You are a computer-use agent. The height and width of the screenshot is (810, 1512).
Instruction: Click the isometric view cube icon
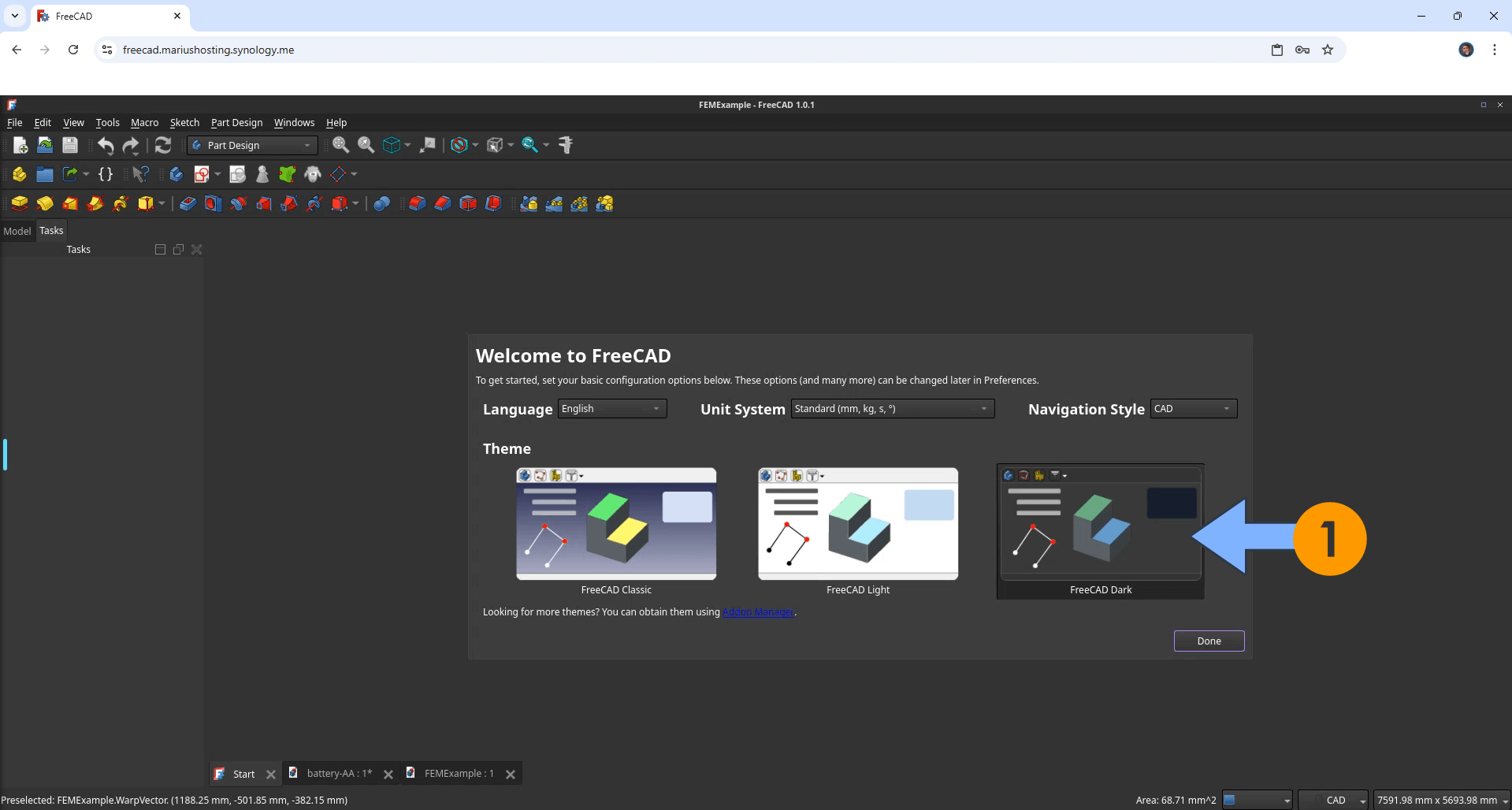pyautogui.click(x=391, y=145)
